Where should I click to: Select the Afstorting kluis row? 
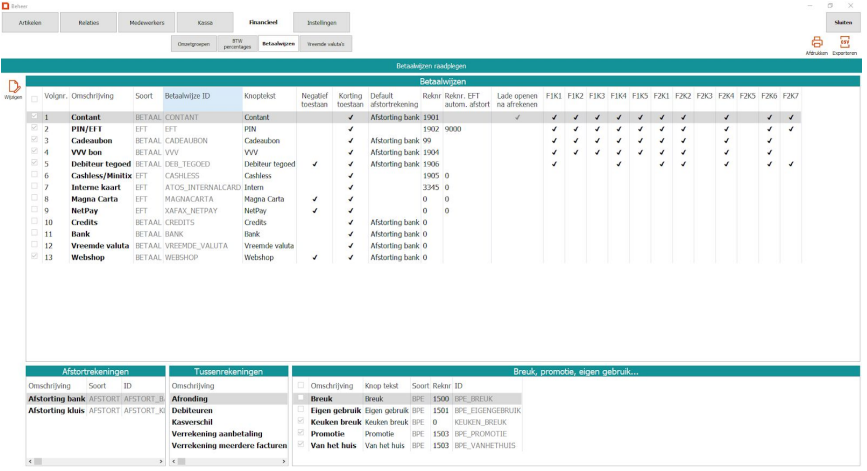click(55, 410)
